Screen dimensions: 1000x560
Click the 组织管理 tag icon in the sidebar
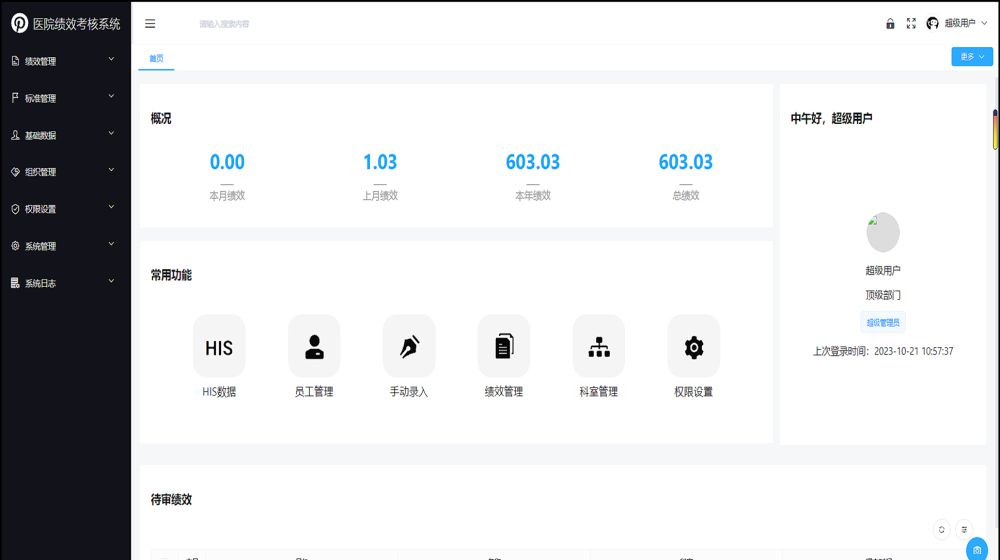pyautogui.click(x=15, y=172)
